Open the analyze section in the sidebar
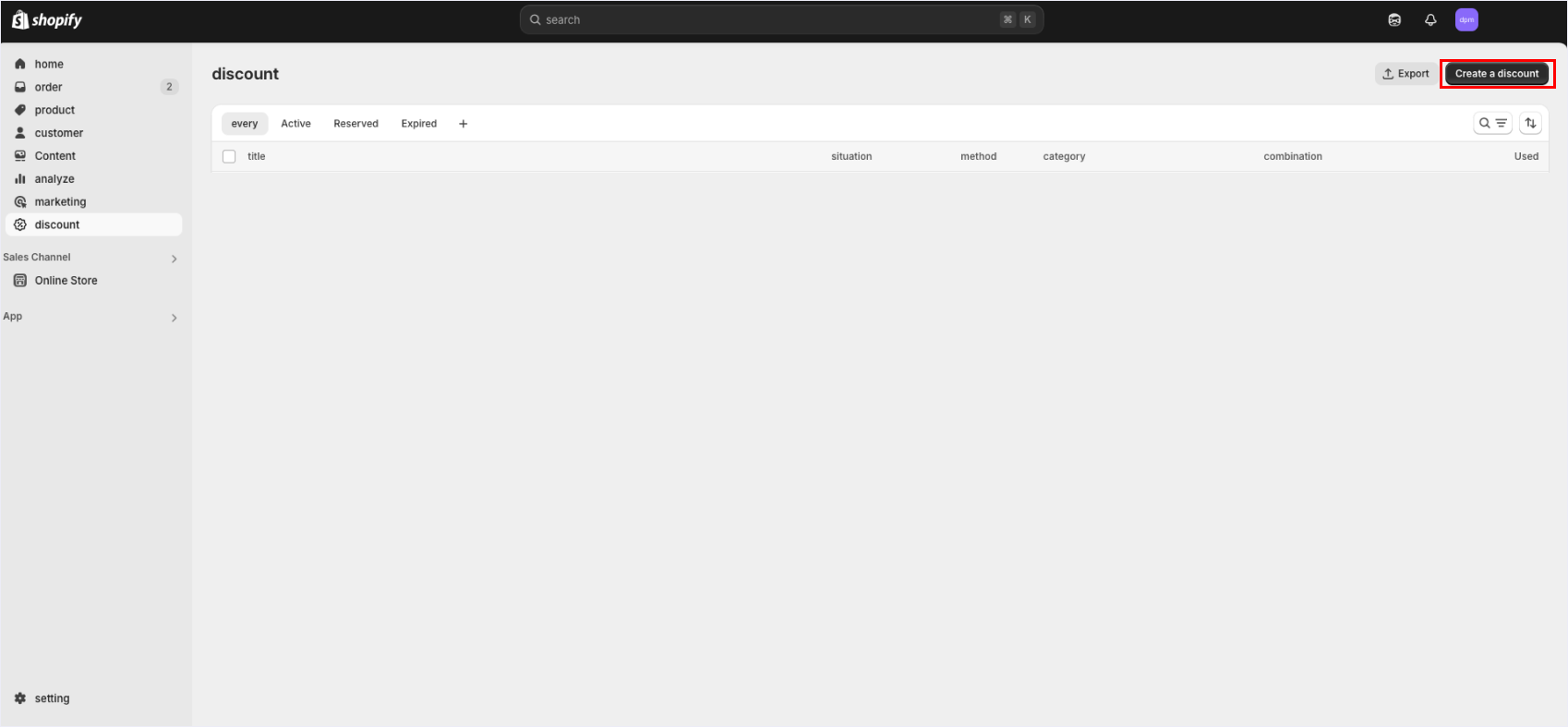1568x727 pixels. tap(93, 179)
